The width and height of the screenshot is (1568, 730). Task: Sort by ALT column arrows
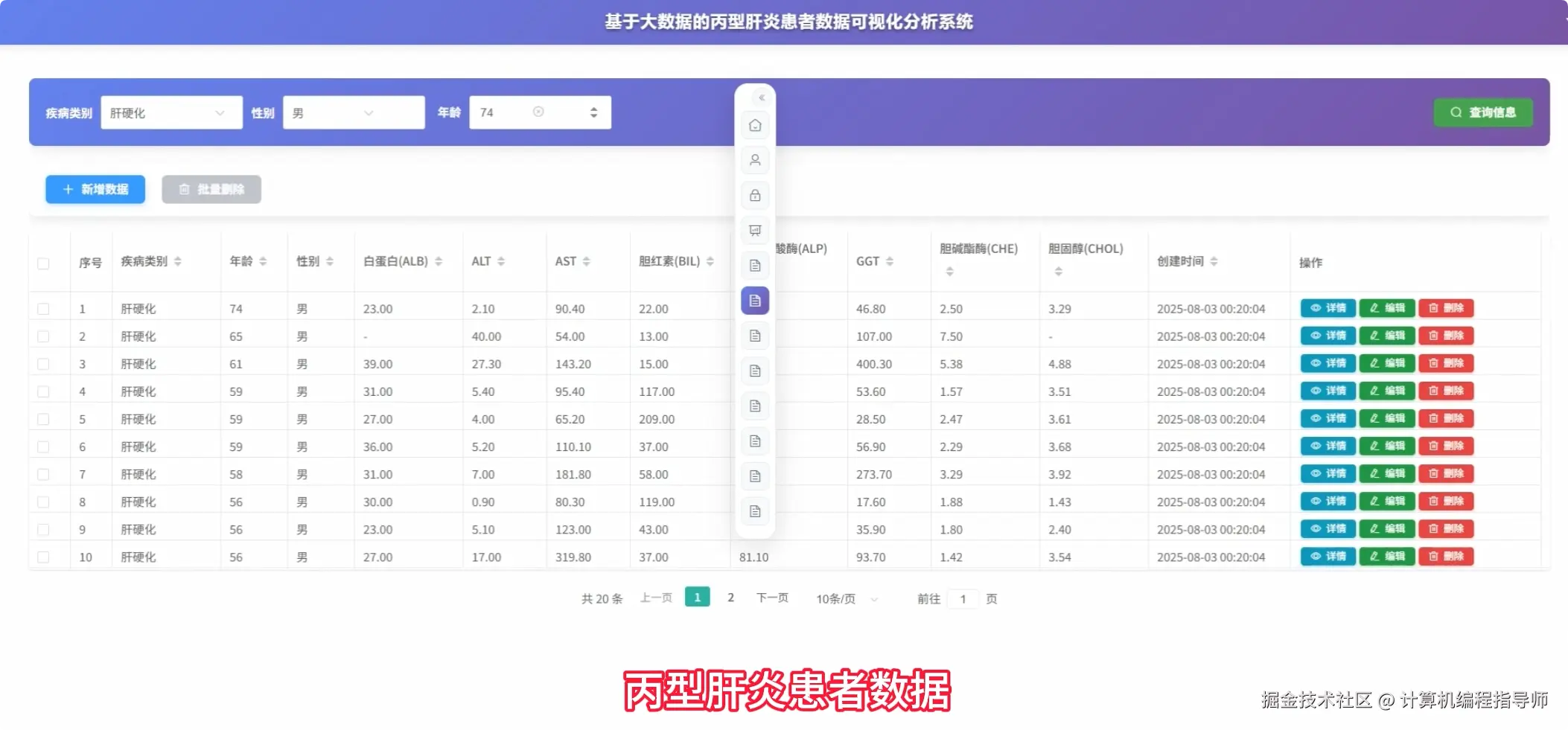[501, 261]
